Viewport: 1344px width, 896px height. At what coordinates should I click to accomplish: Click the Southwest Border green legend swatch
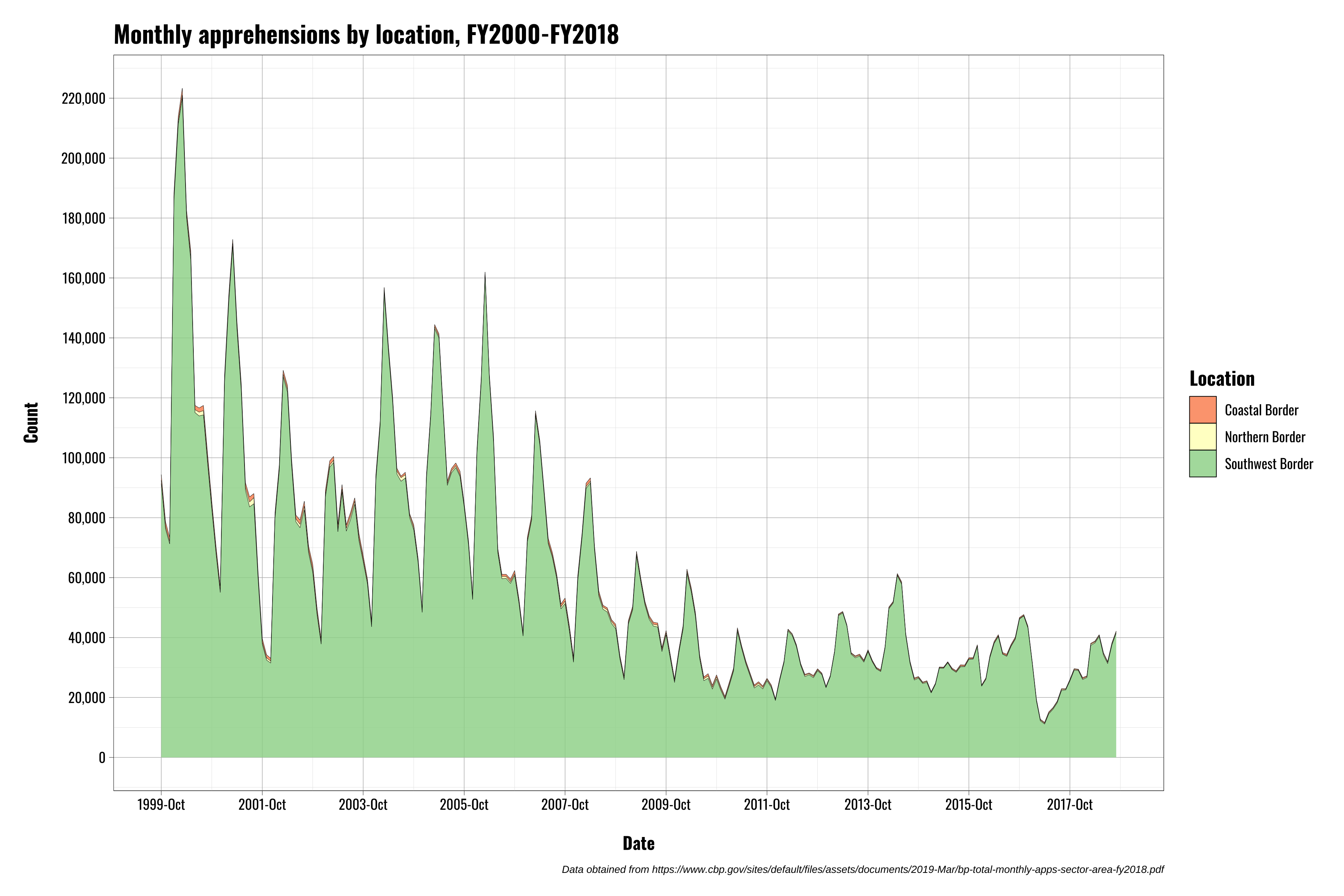tap(1202, 463)
